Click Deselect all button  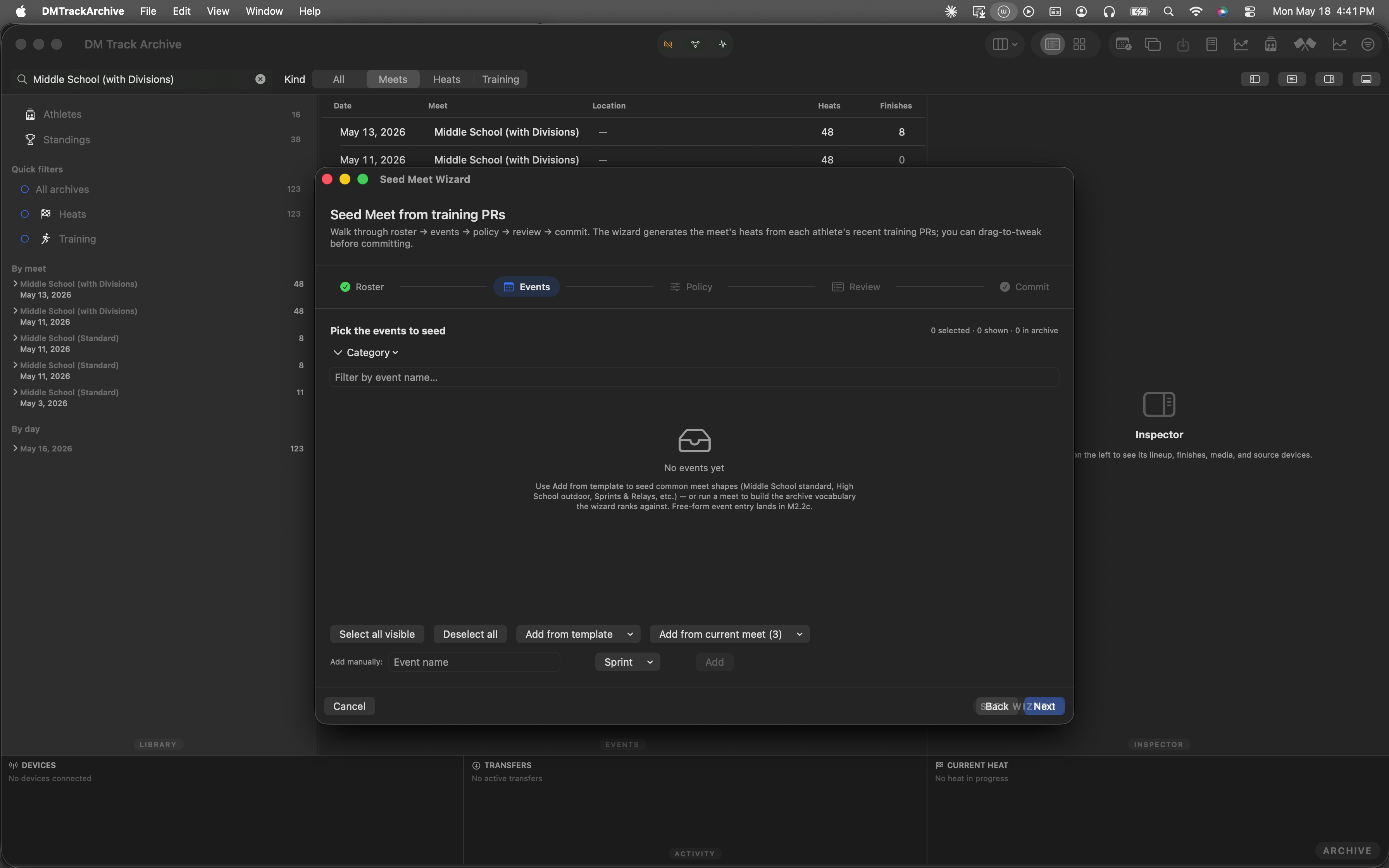[470, 634]
